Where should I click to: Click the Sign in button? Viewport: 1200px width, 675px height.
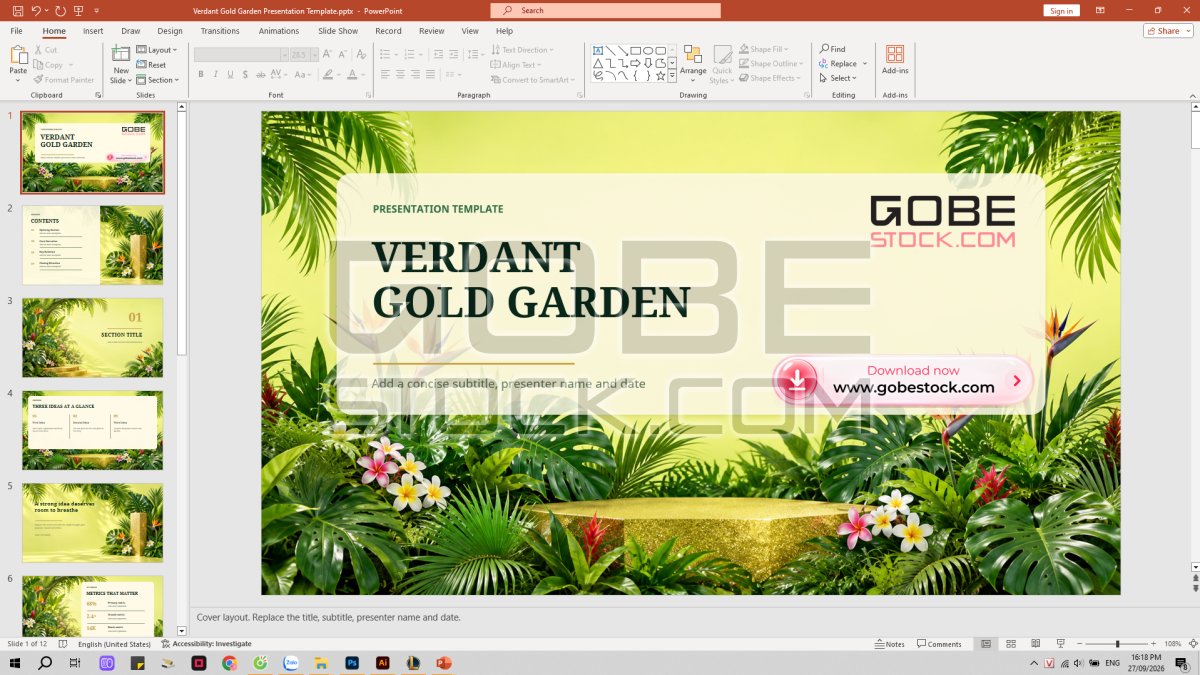pos(1061,10)
